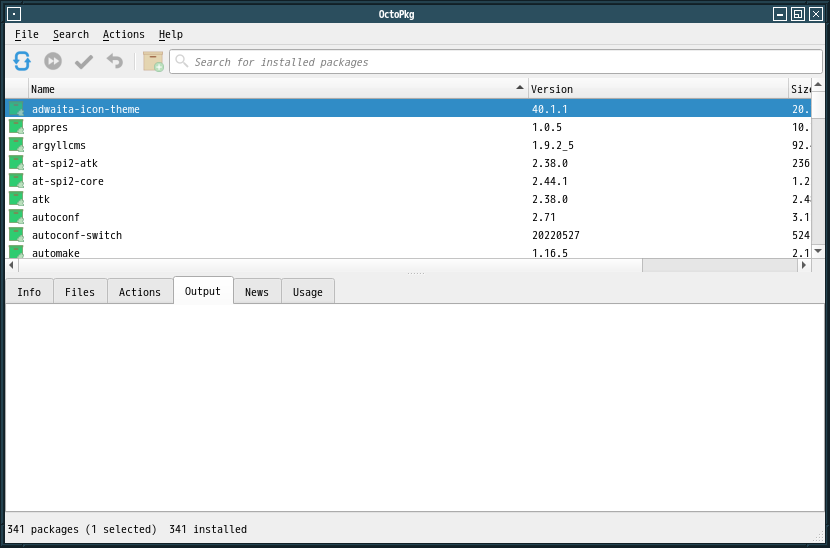Switch to the Actions tab
Viewport: 830px width, 548px height.
pyautogui.click(x=140, y=292)
